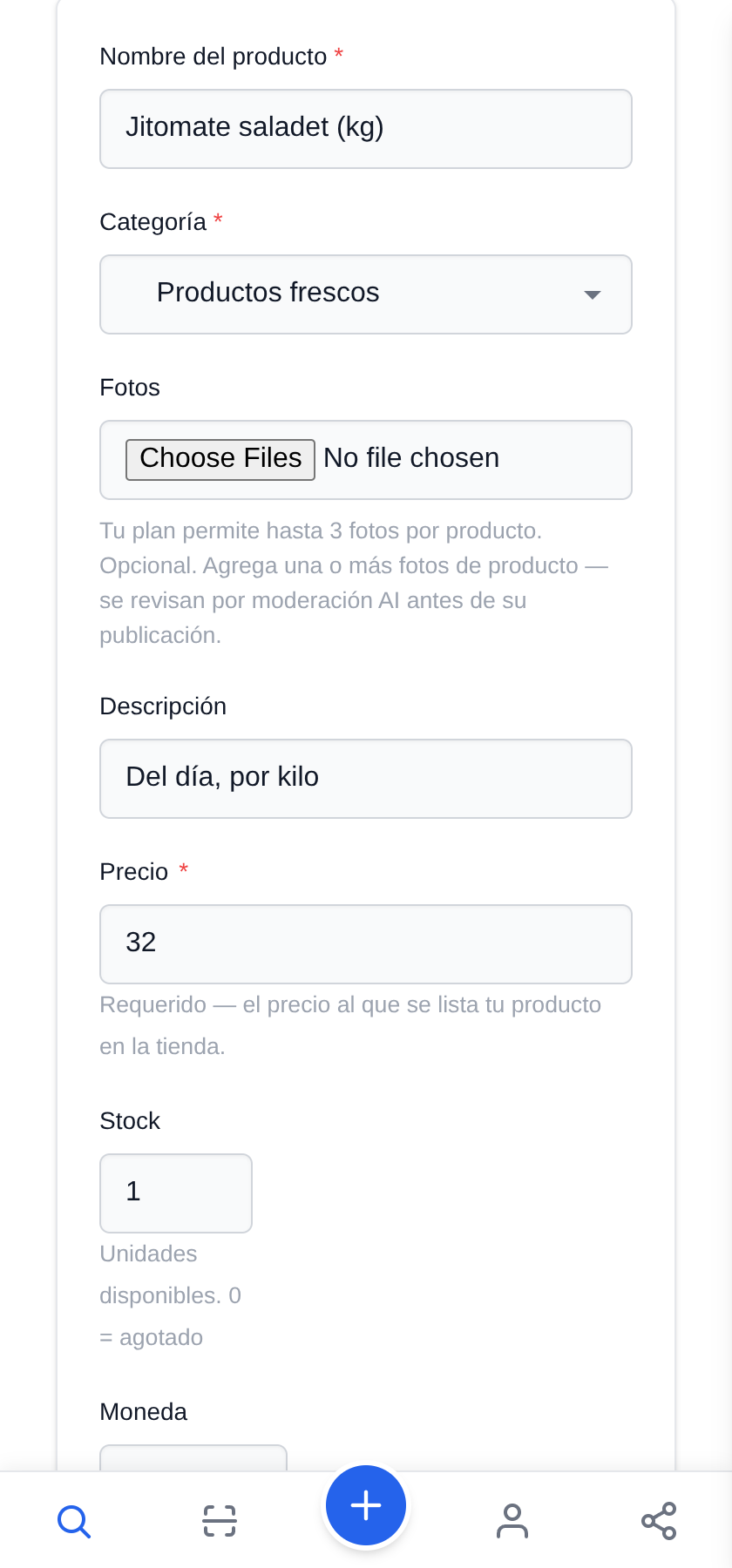The width and height of the screenshot is (732, 1568).
Task: Click the Categoría field label
Action: pyautogui.click(x=153, y=222)
